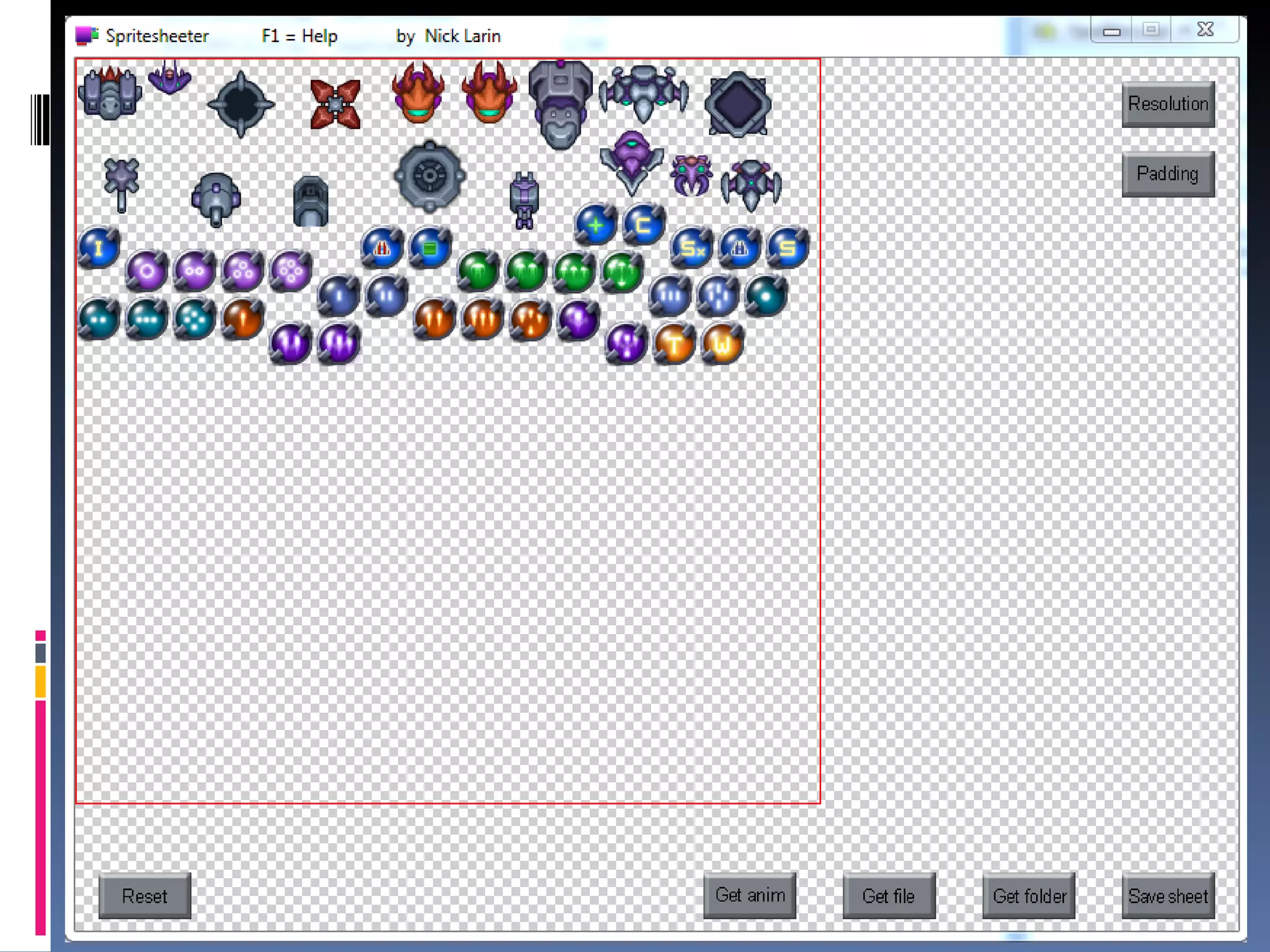Select the blue orb with green plus
The width and height of the screenshot is (1270, 952).
point(595,224)
